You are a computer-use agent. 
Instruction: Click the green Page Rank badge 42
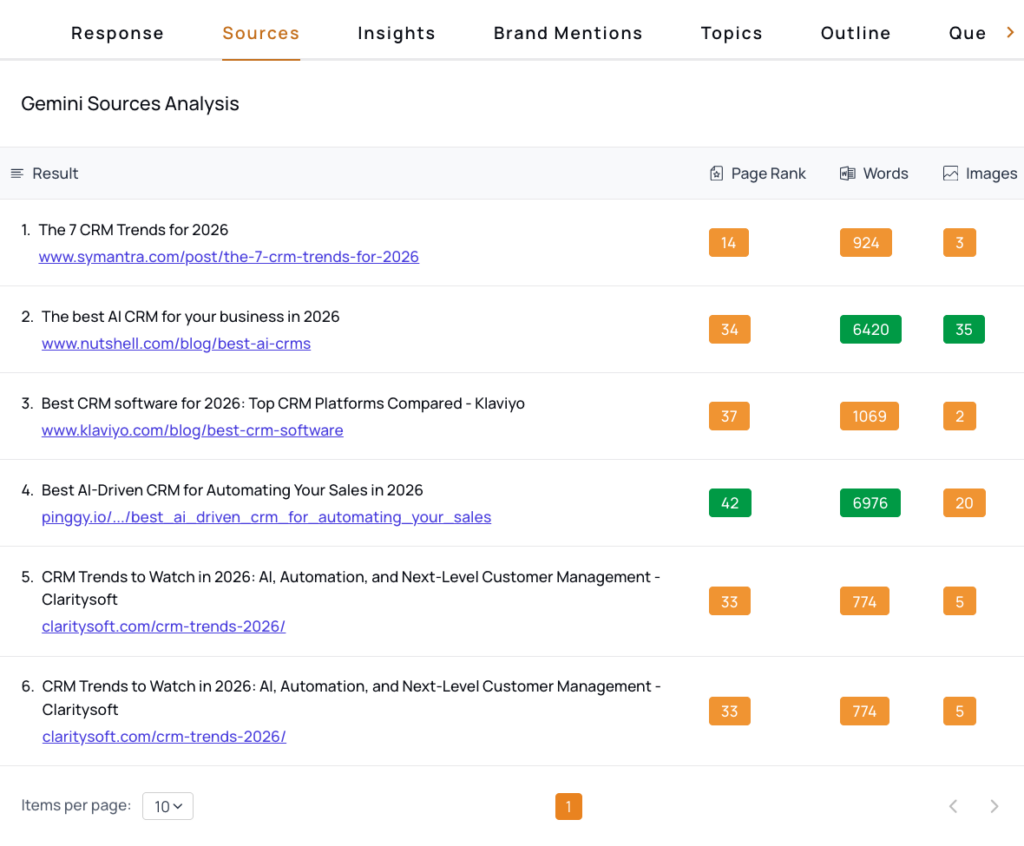coord(729,503)
